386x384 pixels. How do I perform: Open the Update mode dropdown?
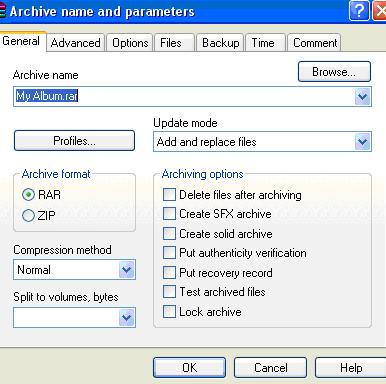pyautogui.click(x=262, y=142)
